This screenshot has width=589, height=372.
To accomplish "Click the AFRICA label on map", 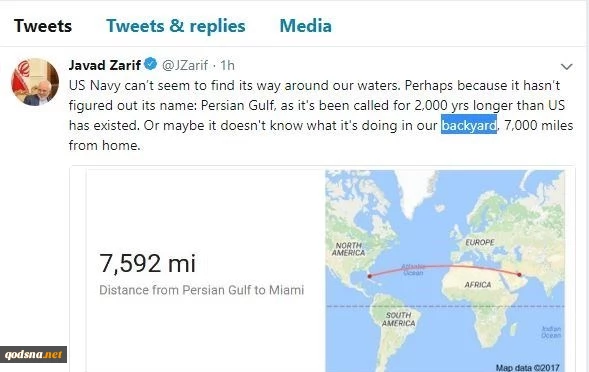I will (x=477, y=285).
